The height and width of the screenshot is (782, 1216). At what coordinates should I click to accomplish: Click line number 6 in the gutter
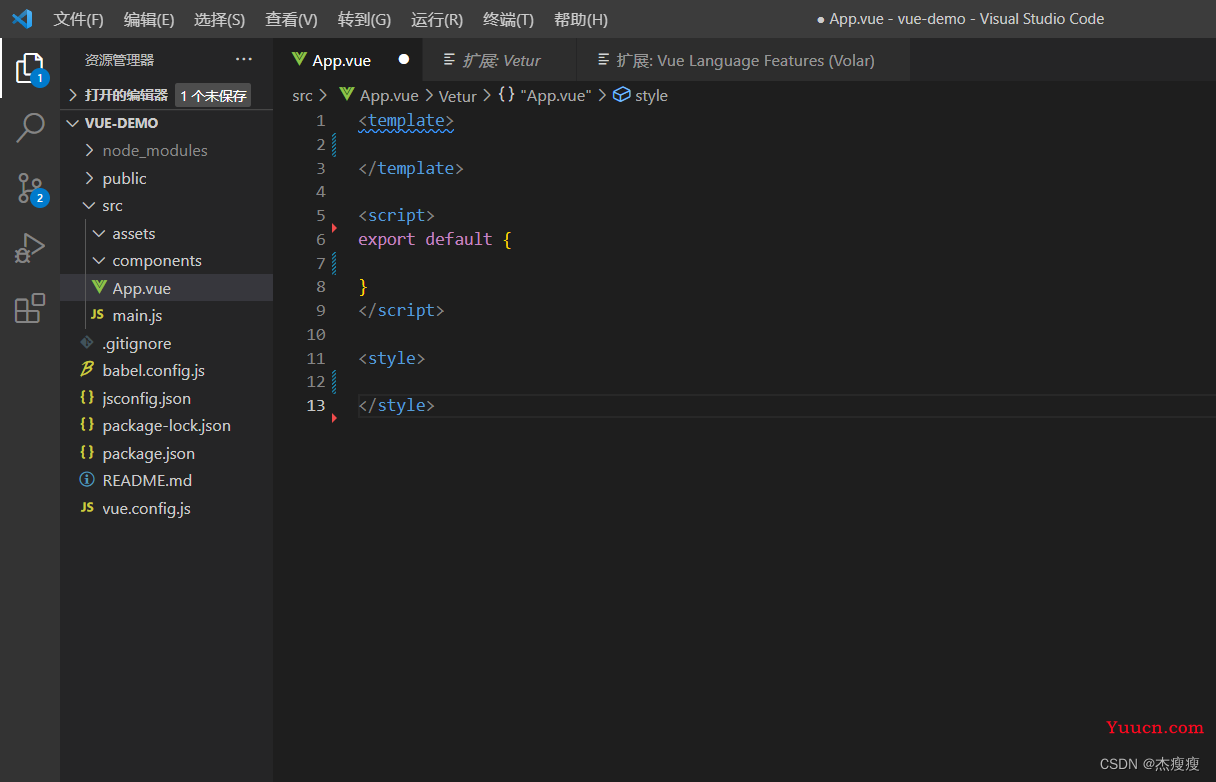pyautogui.click(x=320, y=239)
